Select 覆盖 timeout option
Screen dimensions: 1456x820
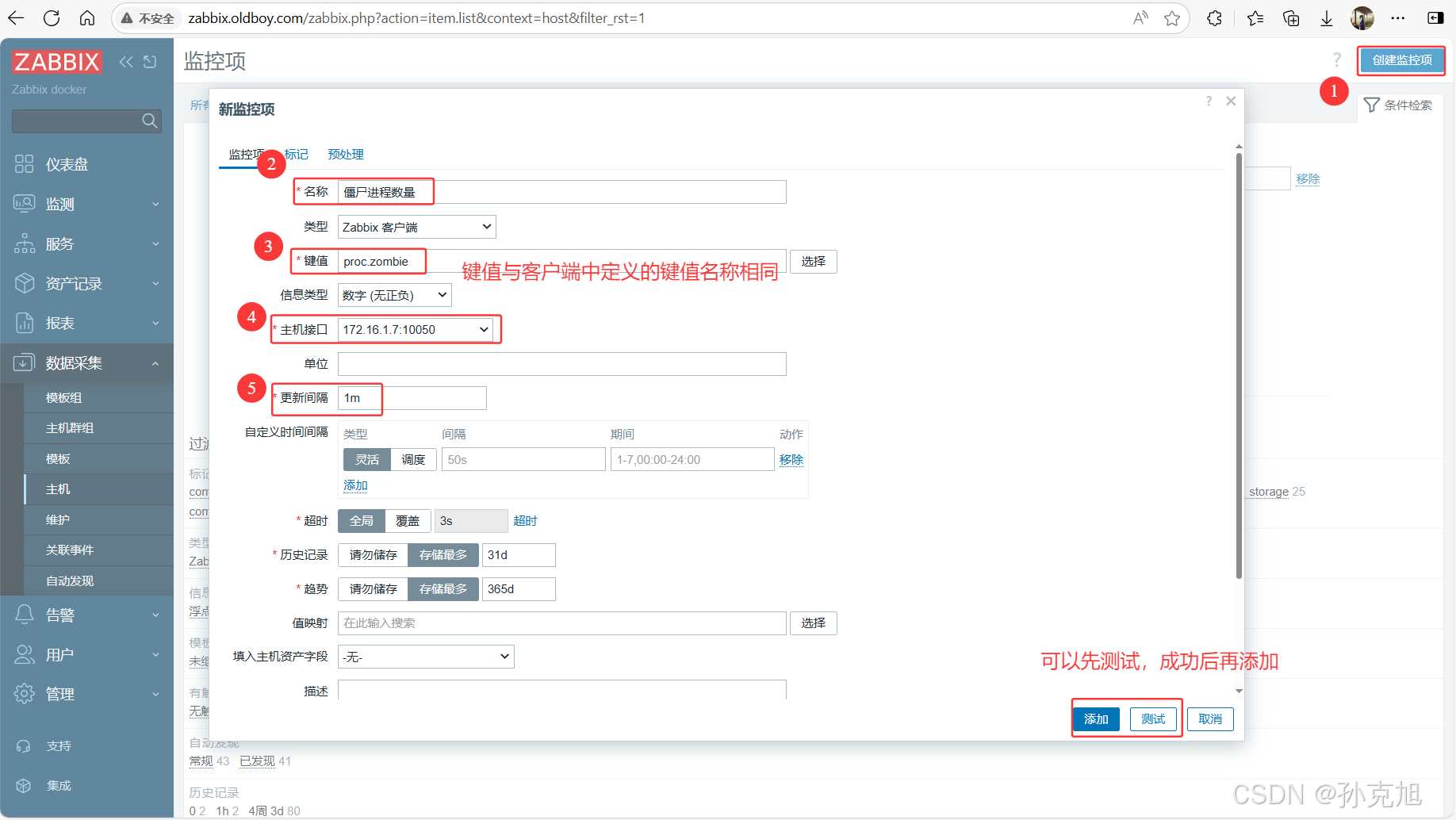pyautogui.click(x=408, y=521)
